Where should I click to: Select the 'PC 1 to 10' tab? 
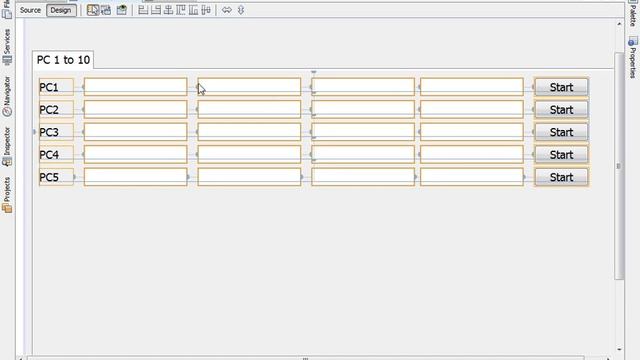[x=63, y=60]
